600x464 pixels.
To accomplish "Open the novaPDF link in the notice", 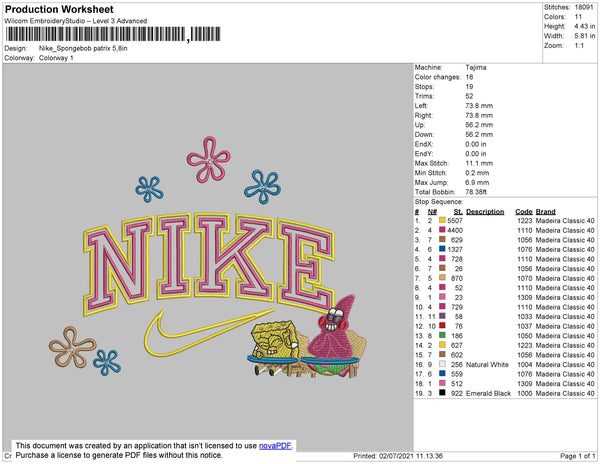I will click(275, 446).
